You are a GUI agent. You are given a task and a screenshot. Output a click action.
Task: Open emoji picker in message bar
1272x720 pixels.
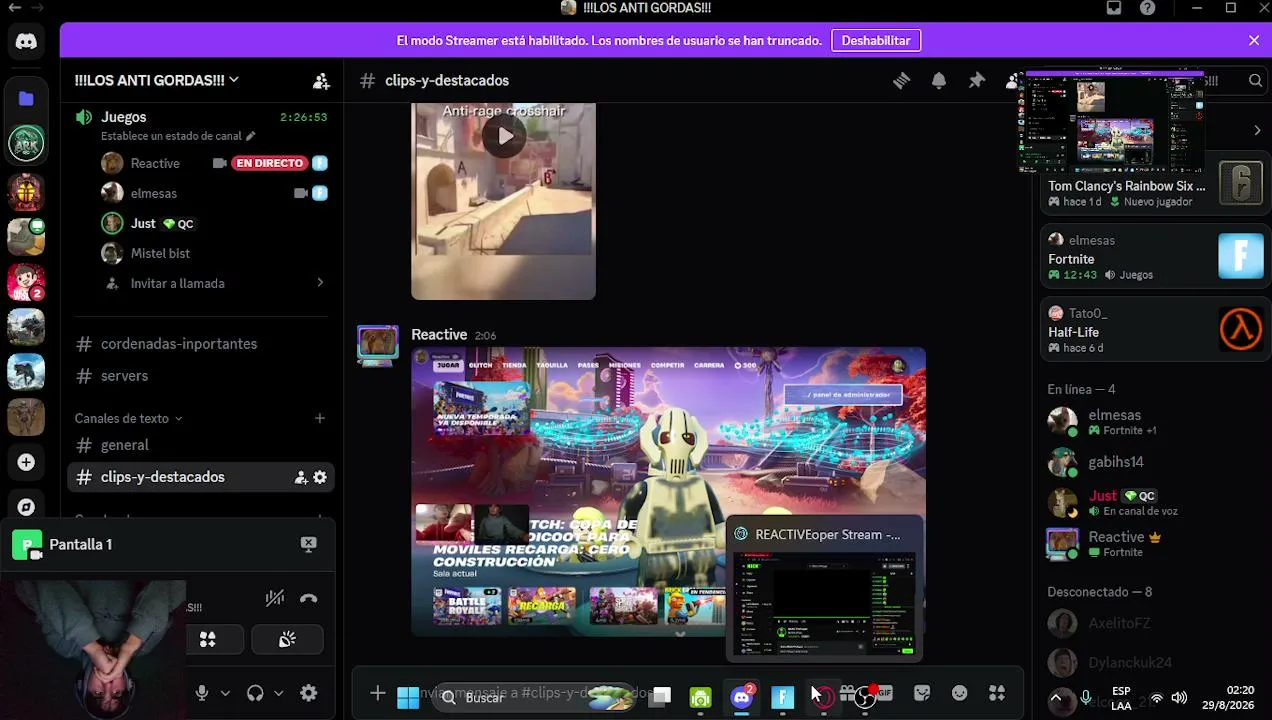[959, 693]
